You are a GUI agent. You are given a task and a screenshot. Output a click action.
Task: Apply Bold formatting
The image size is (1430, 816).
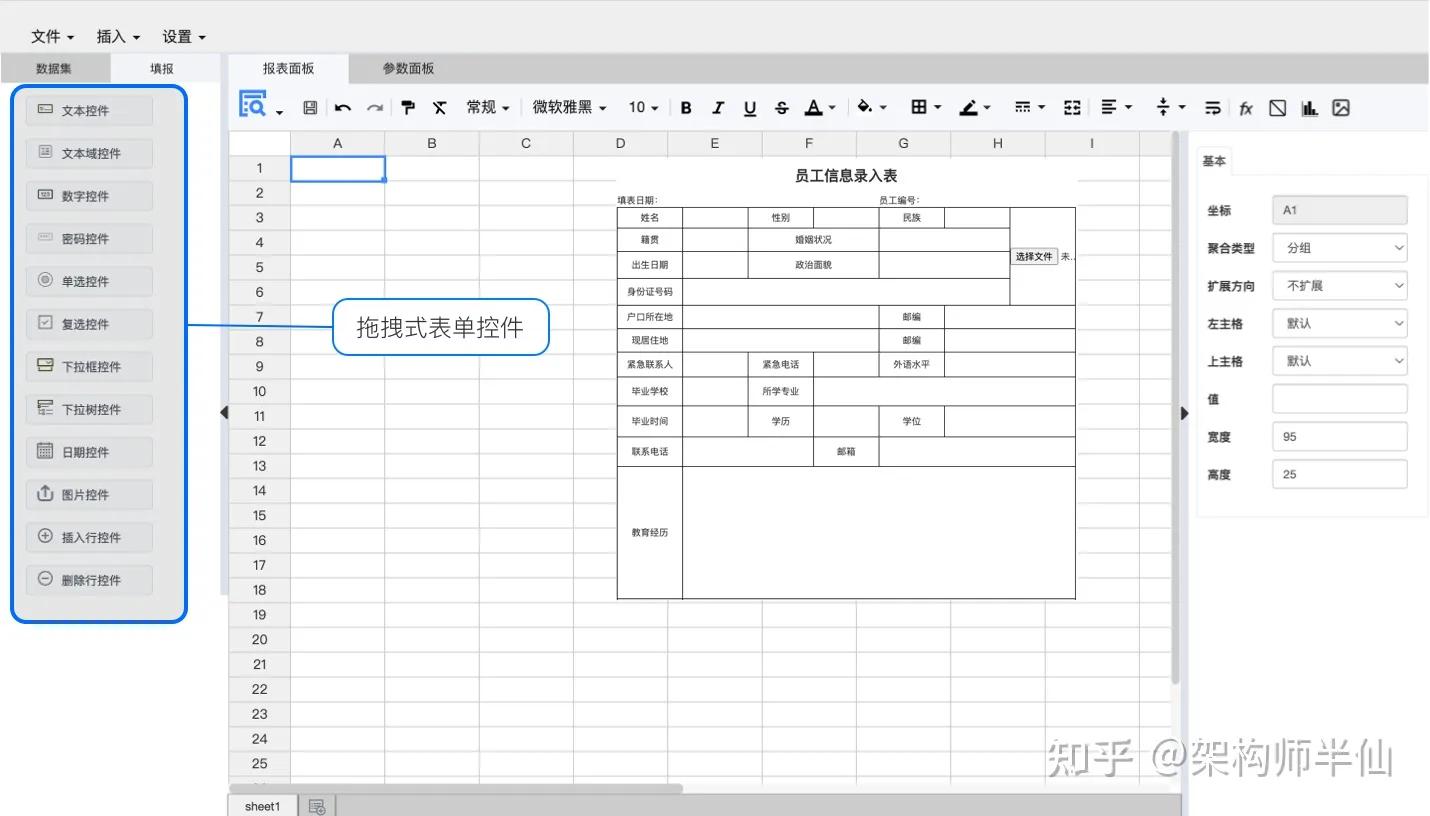685,107
